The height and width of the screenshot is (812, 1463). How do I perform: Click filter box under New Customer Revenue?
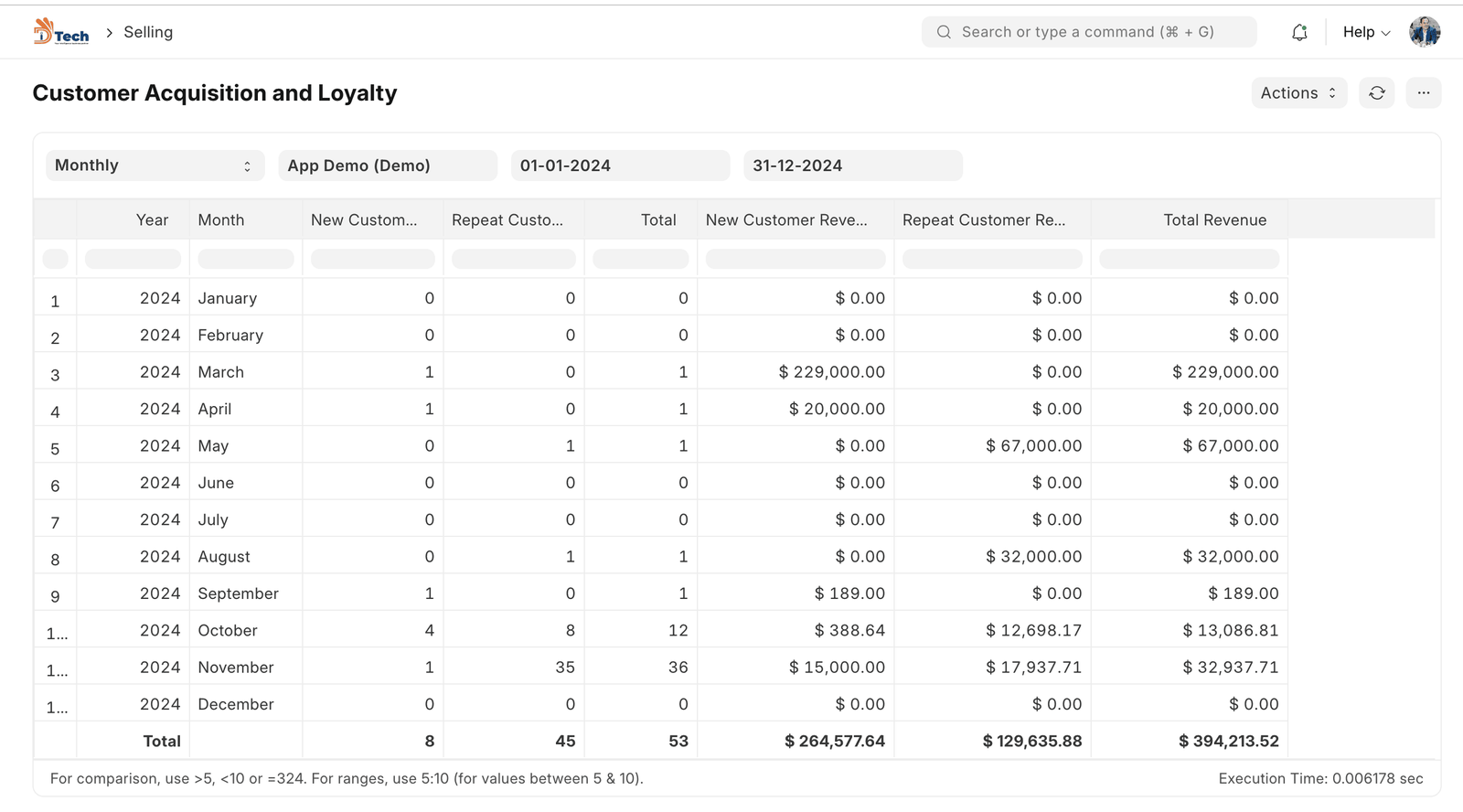[795, 259]
